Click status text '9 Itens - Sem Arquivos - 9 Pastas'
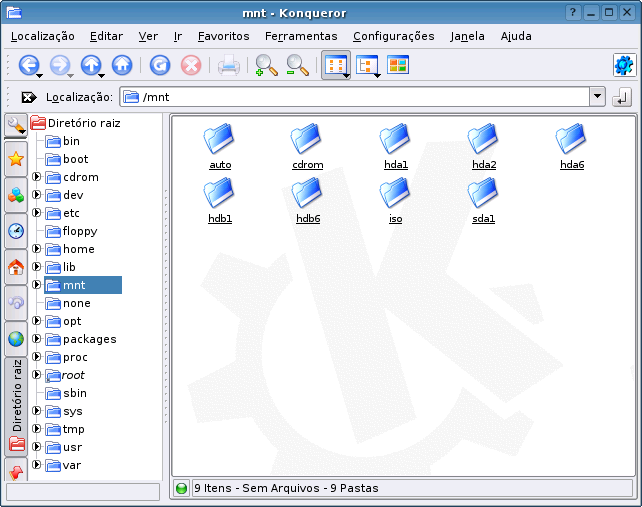Image resolution: width=642 pixels, height=507 pixels. coord(286,488)
